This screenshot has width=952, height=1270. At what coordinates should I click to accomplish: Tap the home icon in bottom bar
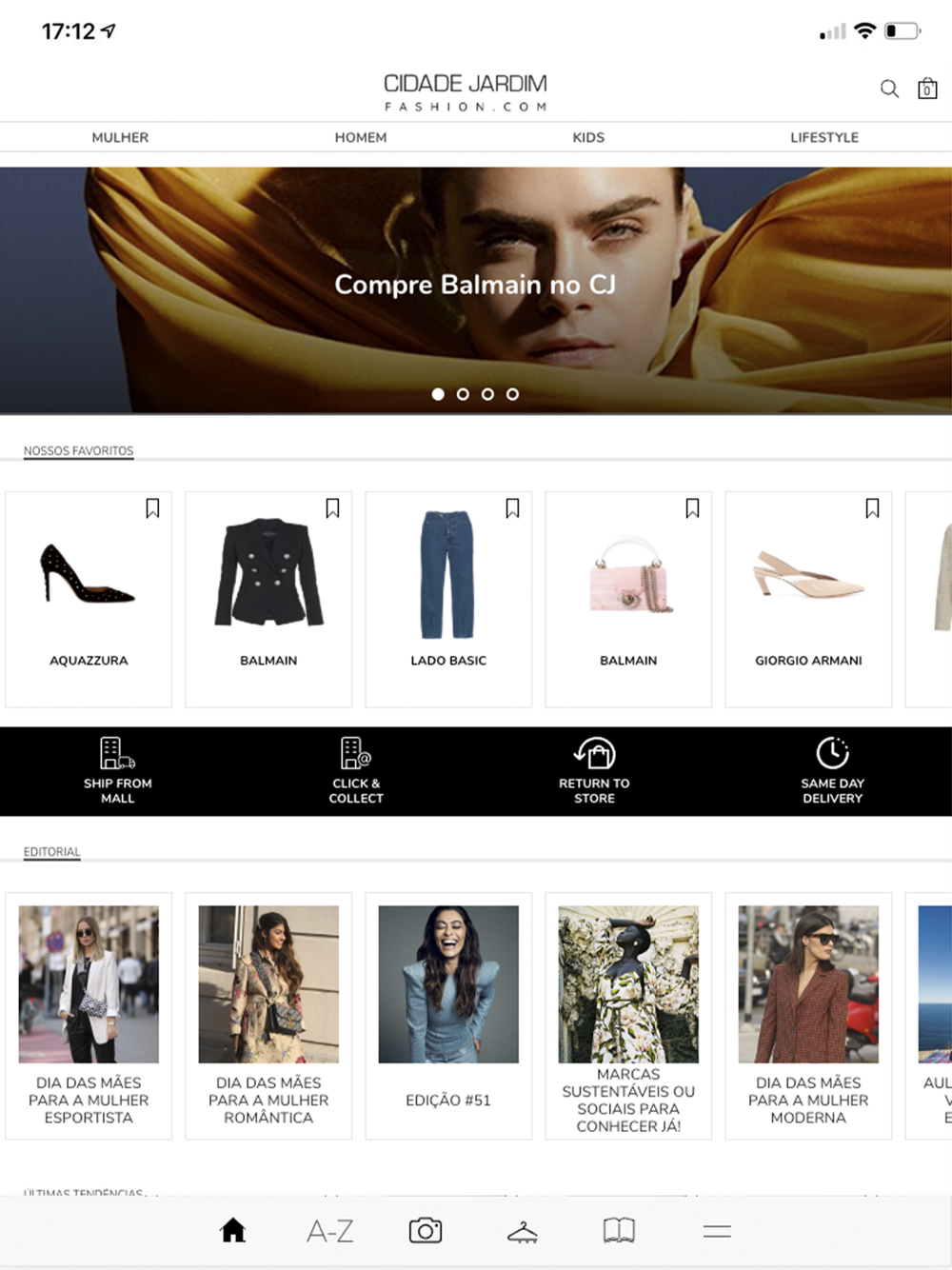233,1230
